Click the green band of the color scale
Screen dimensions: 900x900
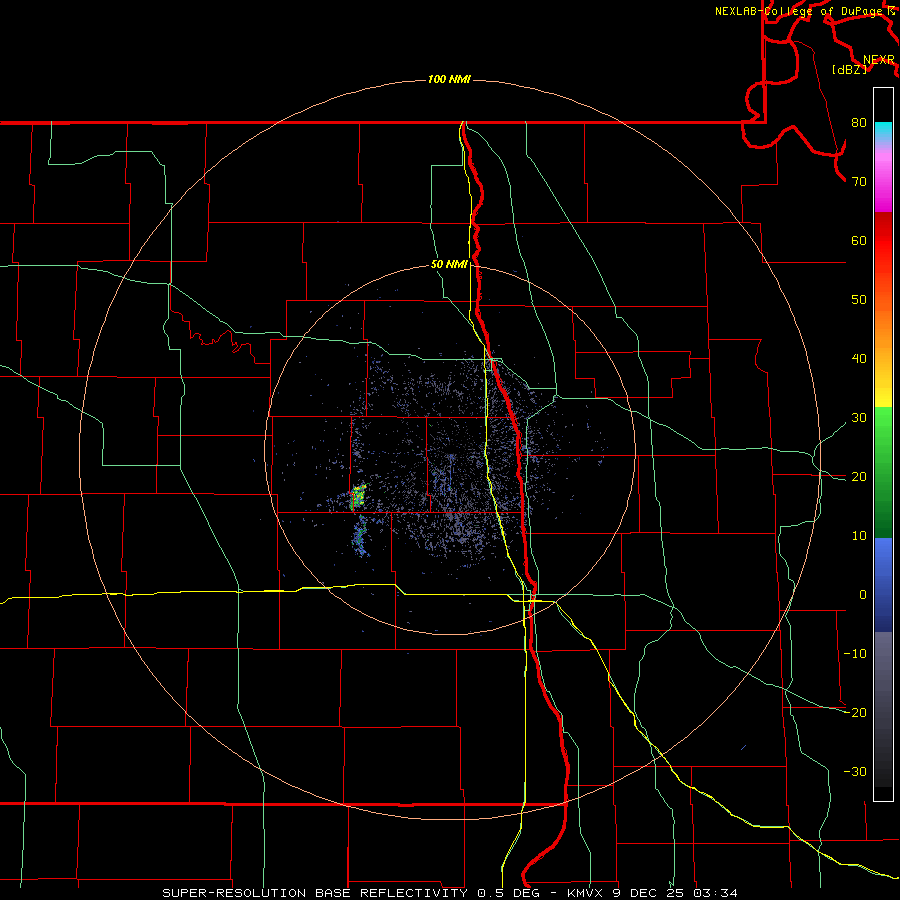coord(883,472)
